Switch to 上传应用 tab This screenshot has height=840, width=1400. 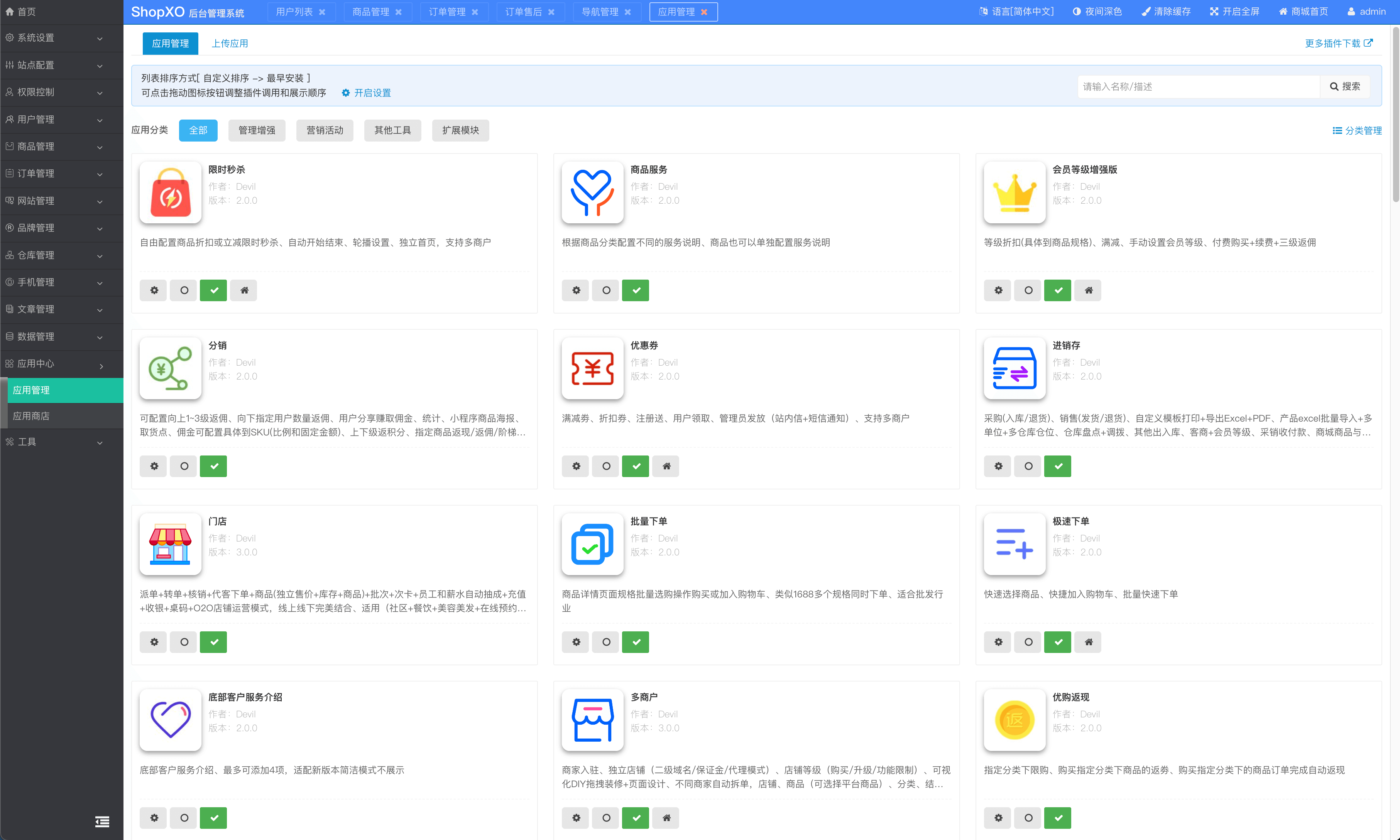click(x=229, y=44)
